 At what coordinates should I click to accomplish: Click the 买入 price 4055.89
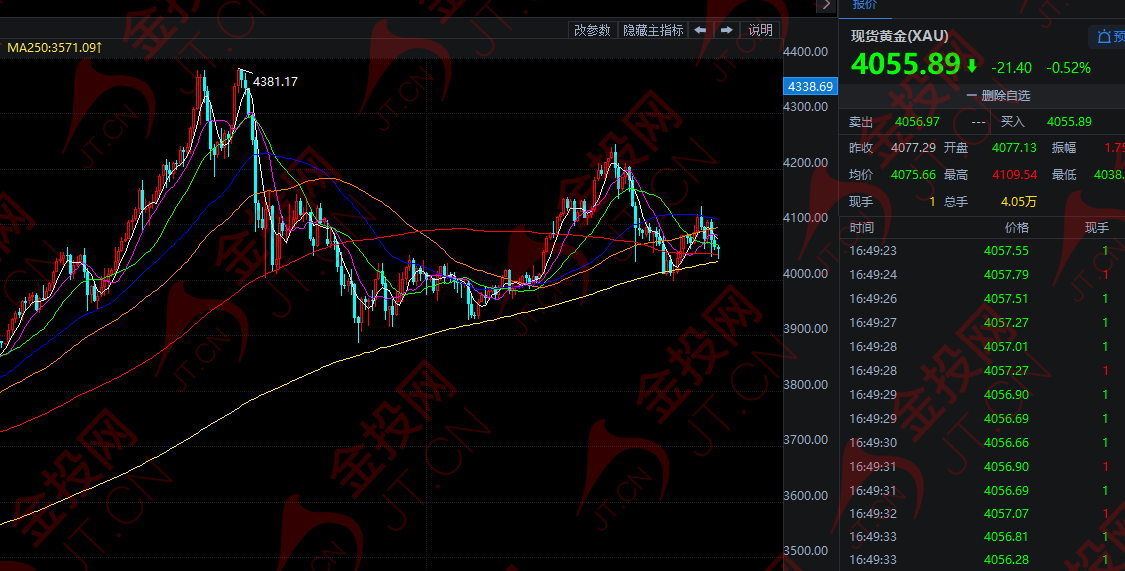click(x=1069, y=122)
